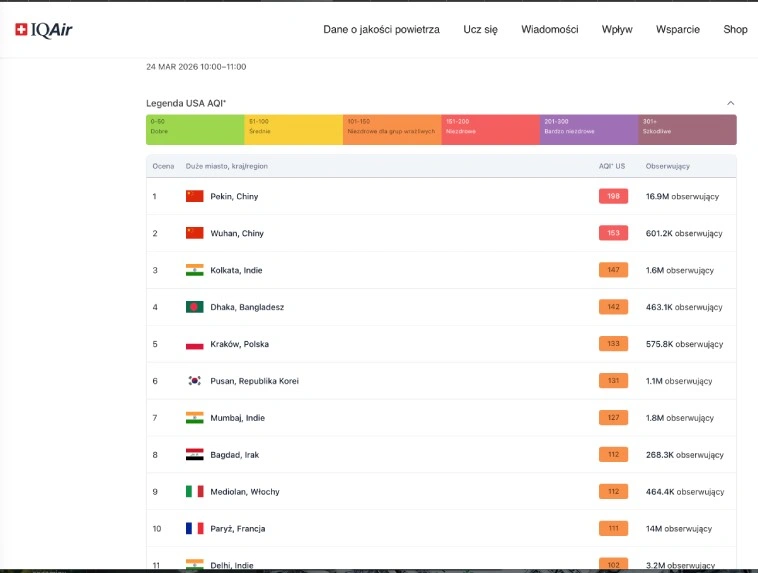The image size is (758, 573).
Task: Click the Italy flag beside Mediolan
Action: [194, 492]
